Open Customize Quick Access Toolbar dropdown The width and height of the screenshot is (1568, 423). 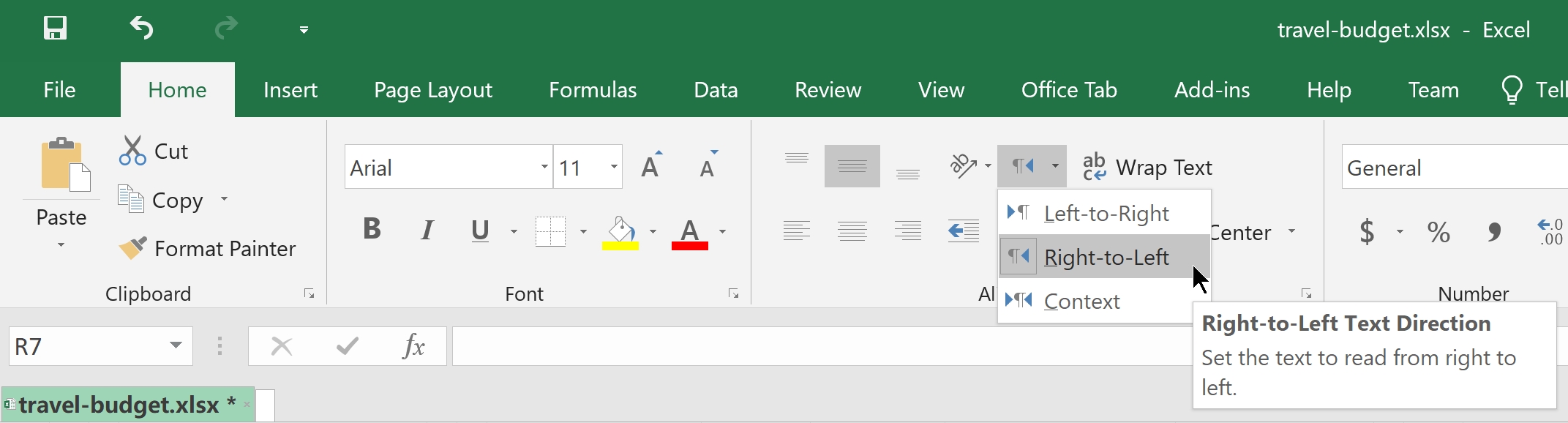click(x=304, y=30)
